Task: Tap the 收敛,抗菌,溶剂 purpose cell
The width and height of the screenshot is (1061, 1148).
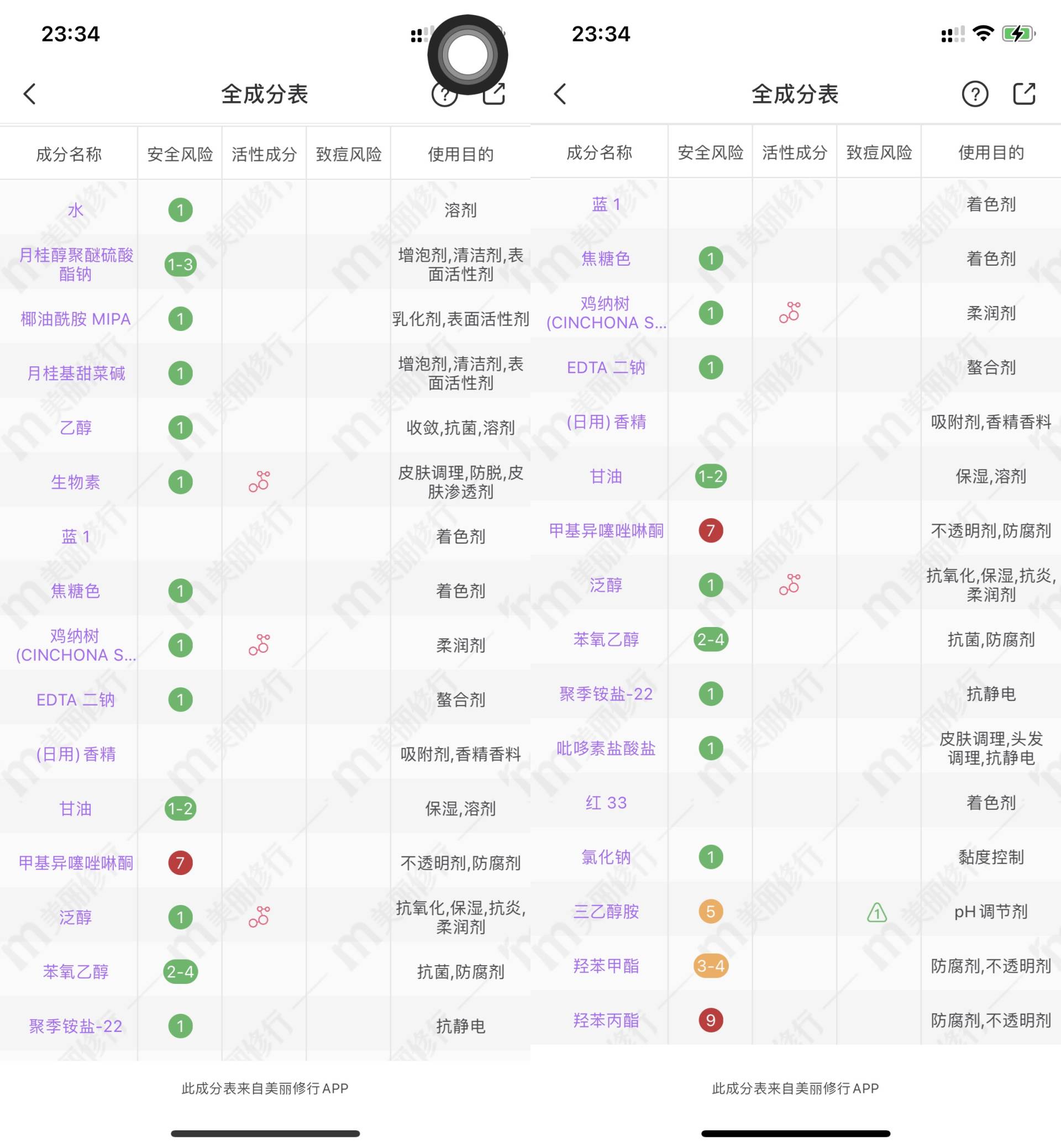Action: 460,428
